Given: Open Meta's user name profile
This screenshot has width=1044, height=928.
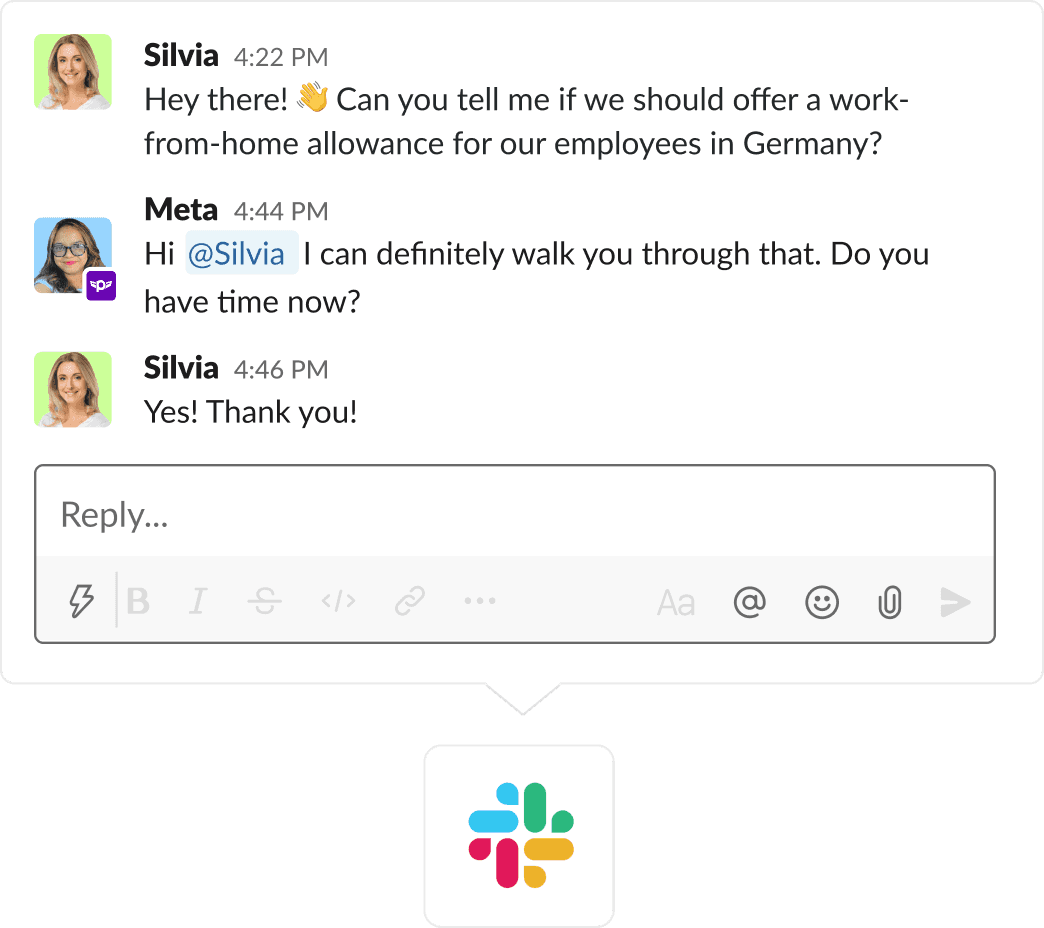Looking at the screenshot, I should tap(180, 210).
